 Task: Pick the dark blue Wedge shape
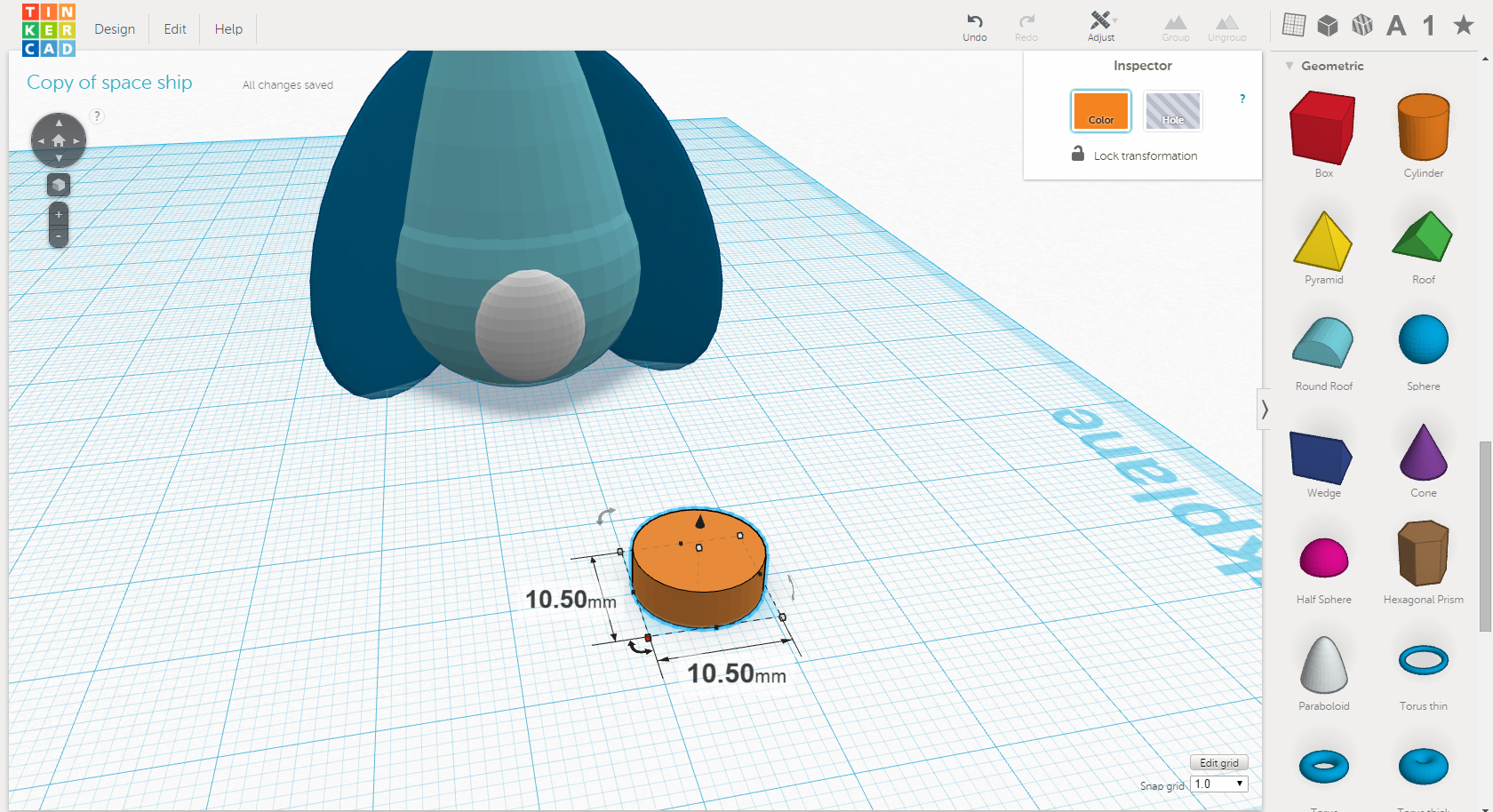coord(1321,458)
